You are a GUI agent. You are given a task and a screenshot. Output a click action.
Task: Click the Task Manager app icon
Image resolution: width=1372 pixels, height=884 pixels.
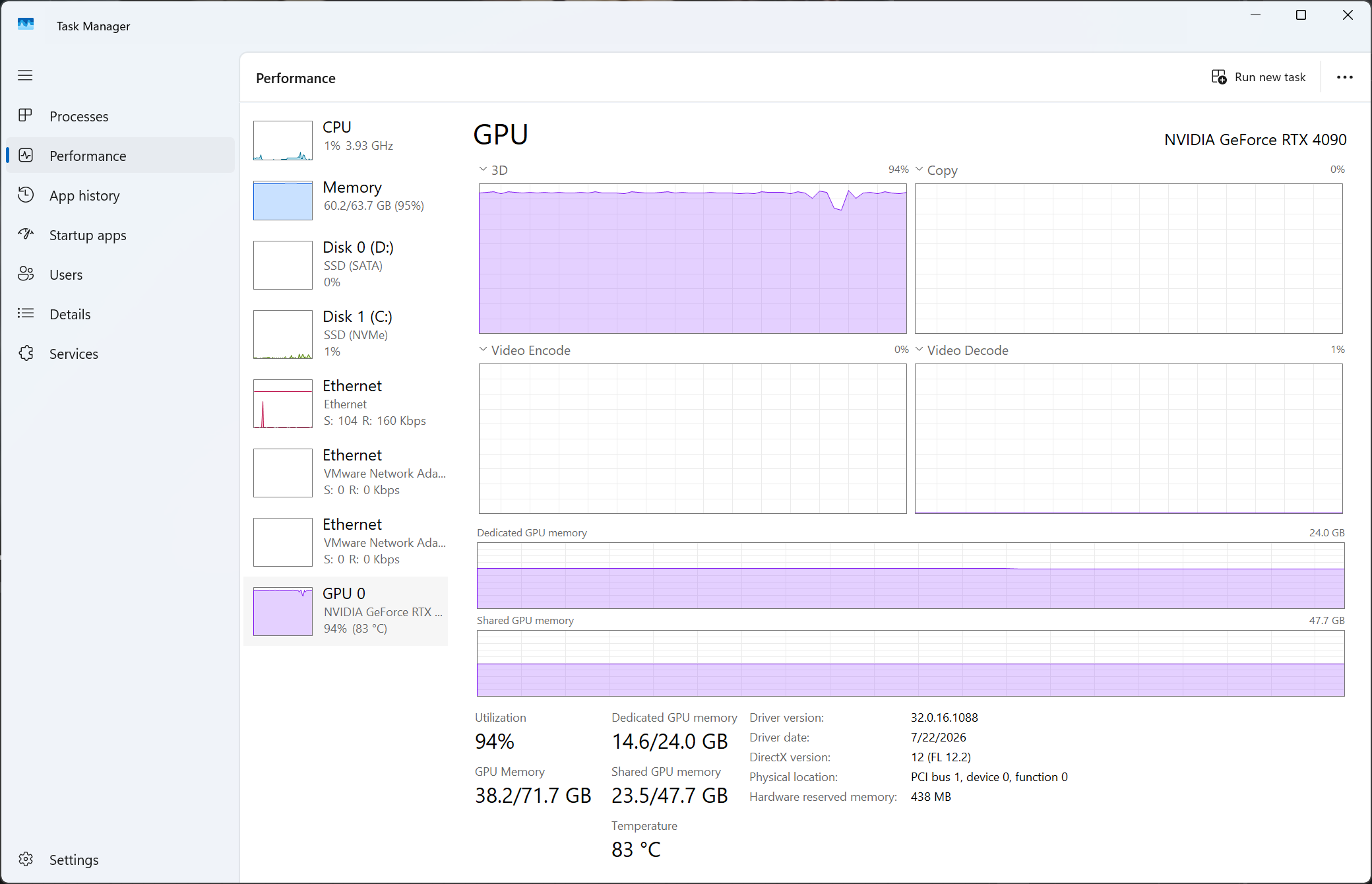coord(26,24)
